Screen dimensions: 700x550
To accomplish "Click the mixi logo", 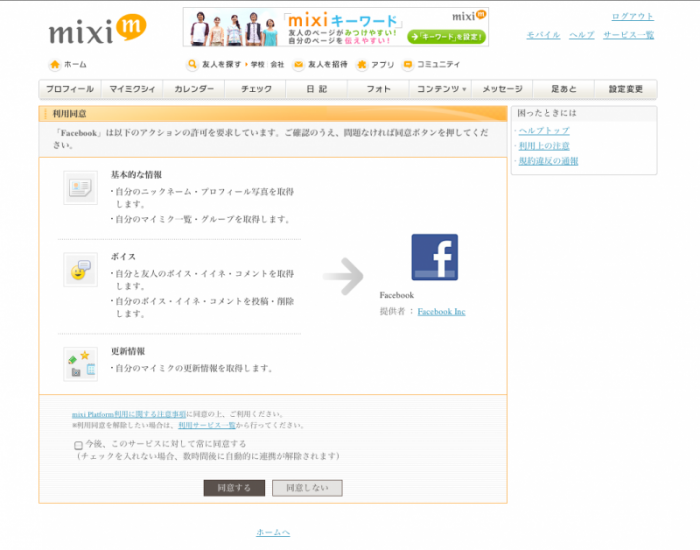I will pos(97,29).
